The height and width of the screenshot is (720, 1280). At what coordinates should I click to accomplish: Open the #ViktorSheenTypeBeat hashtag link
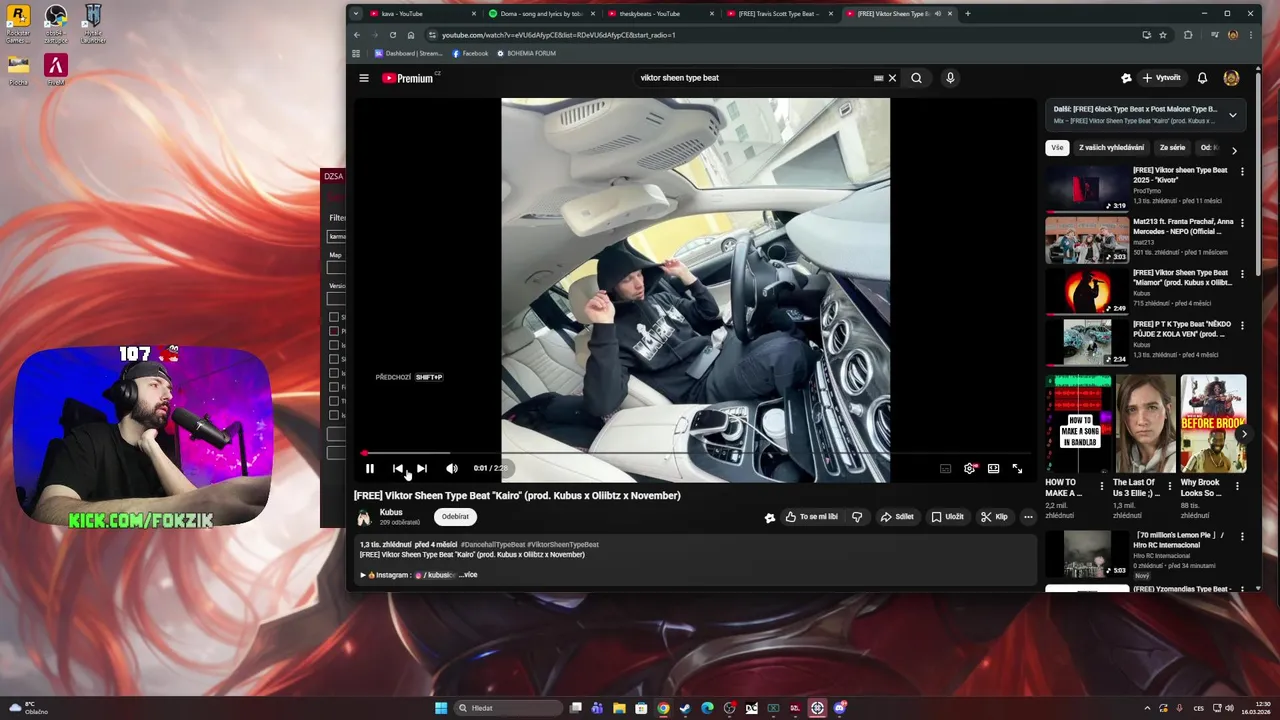click(x=563, y=545)
